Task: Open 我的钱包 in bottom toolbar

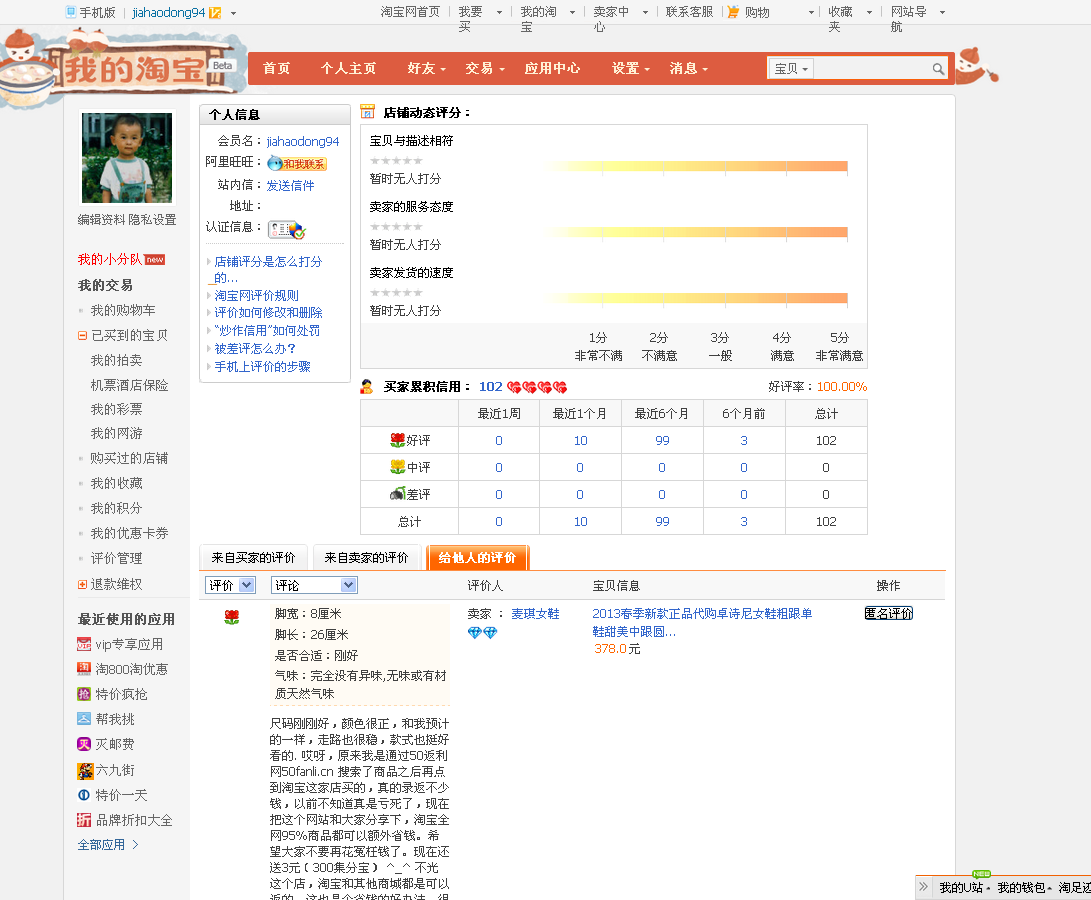Action: 1021,887
